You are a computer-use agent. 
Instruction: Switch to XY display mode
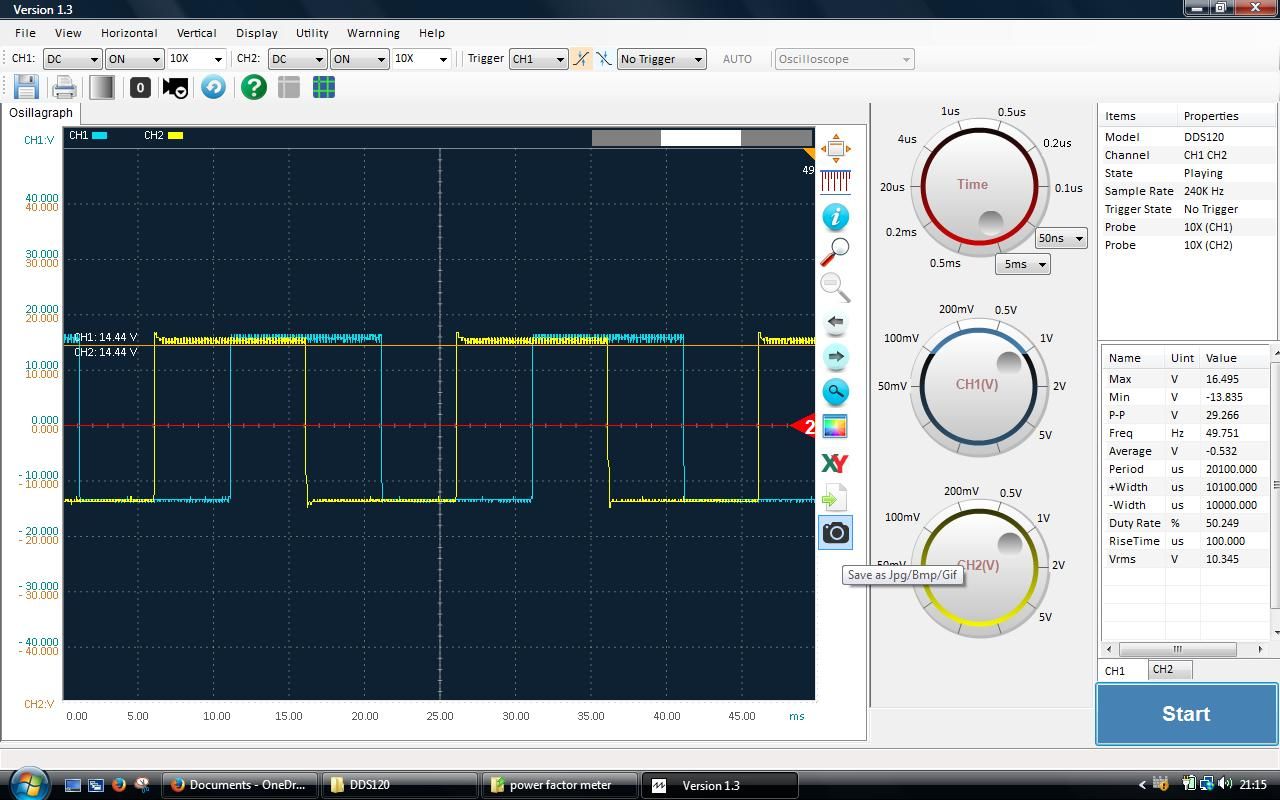(x=835, y=463)
